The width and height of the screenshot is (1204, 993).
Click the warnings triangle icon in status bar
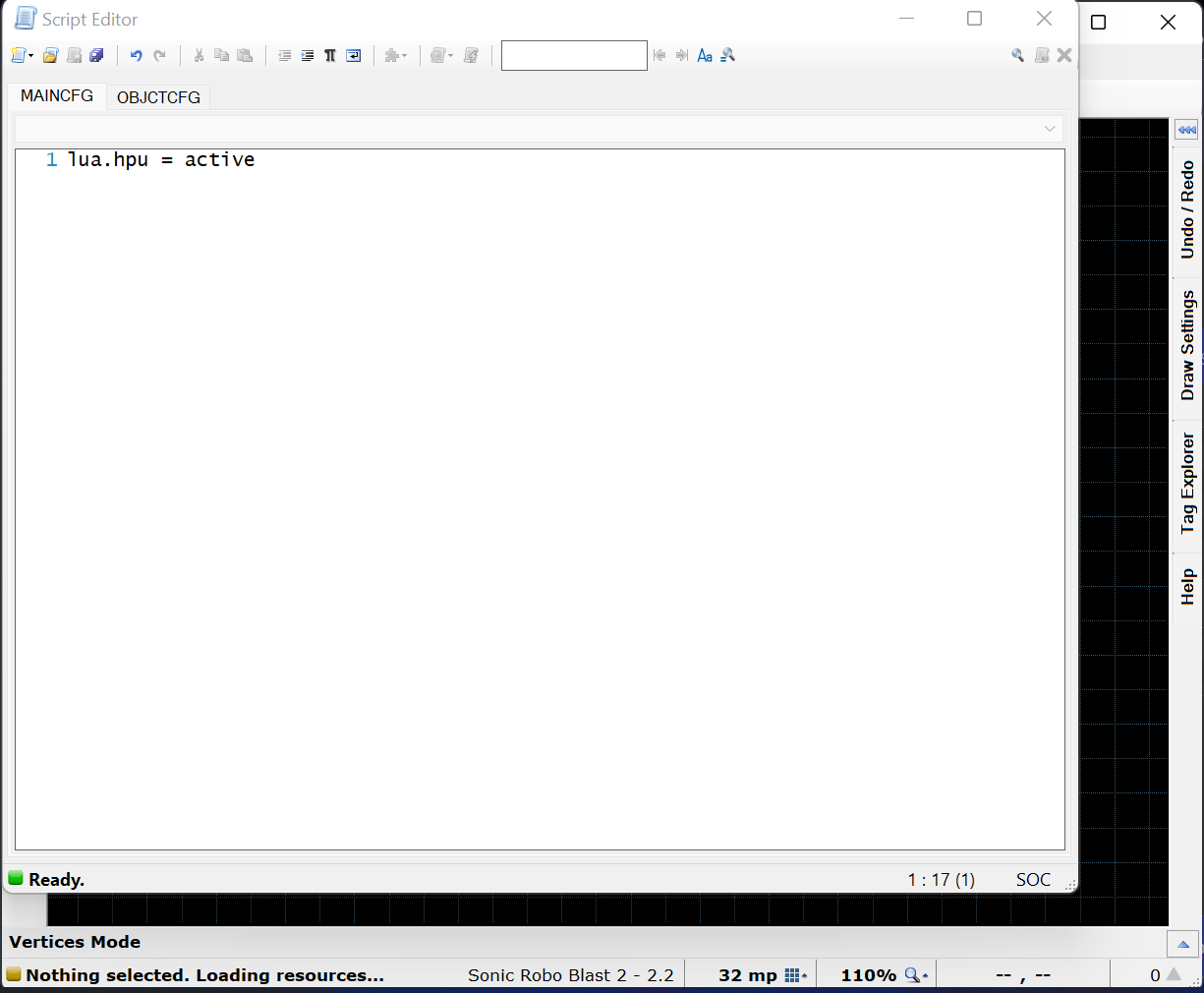pyautogui.click(x=1174, y=974)
